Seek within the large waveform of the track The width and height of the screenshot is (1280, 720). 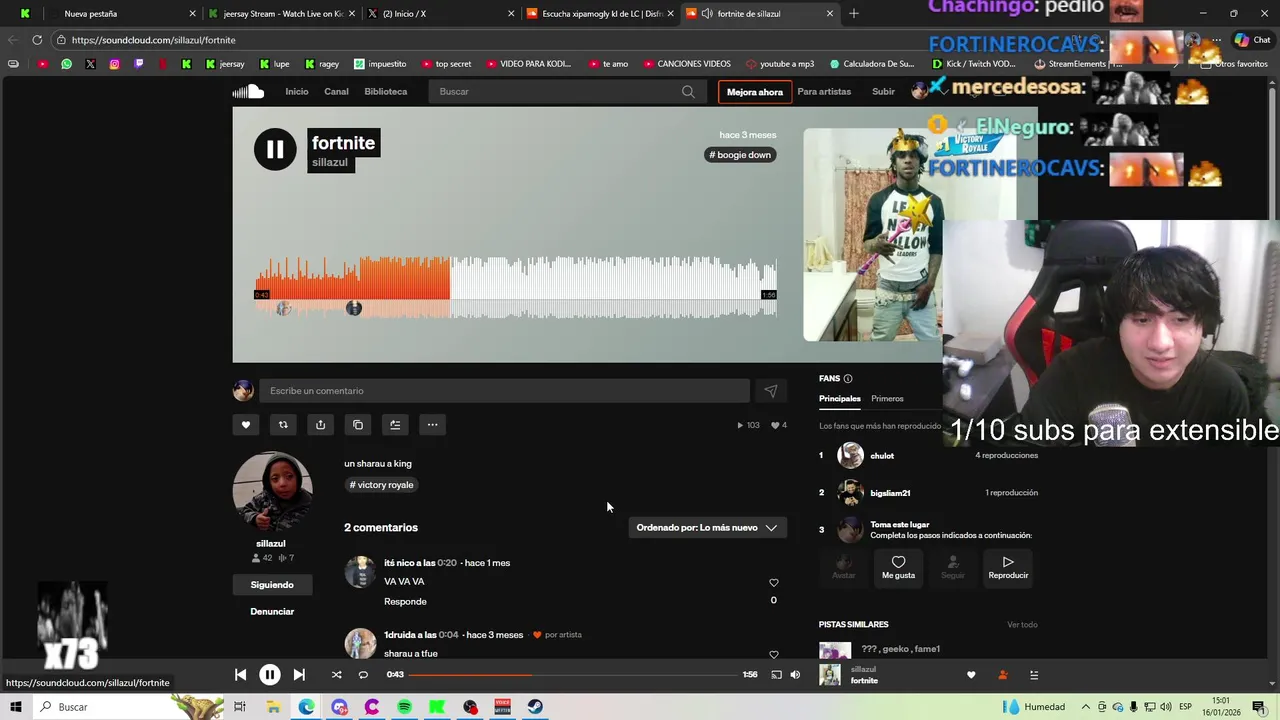[516, 288]
